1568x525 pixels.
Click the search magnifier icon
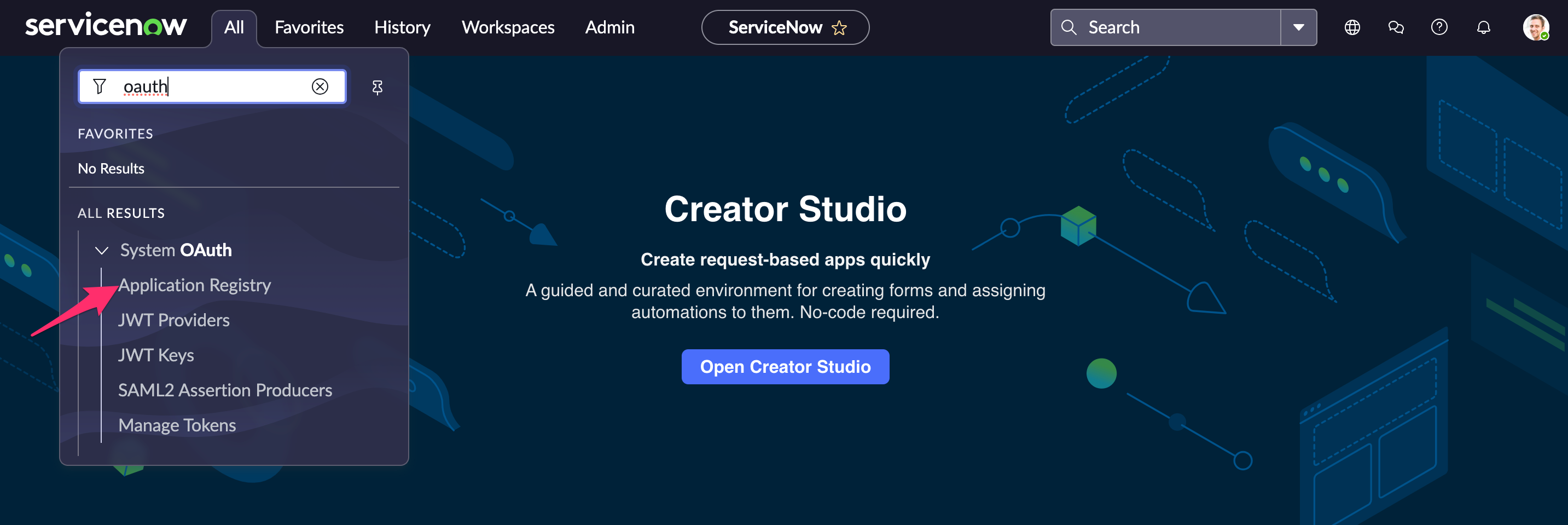pos(1070,27)
